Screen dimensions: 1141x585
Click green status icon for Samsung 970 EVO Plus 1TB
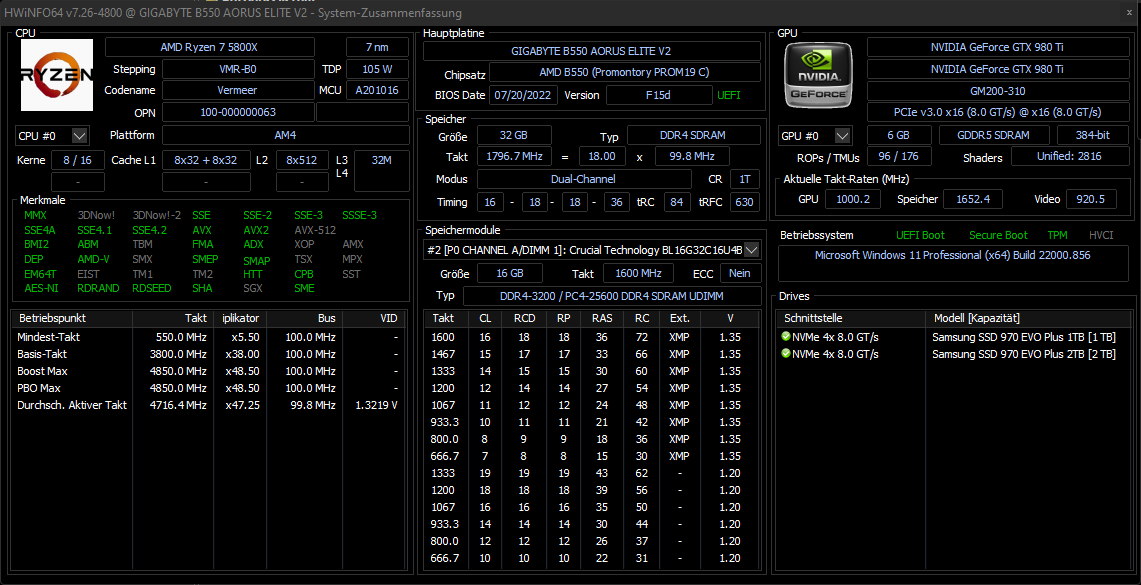tap(786, 337)
